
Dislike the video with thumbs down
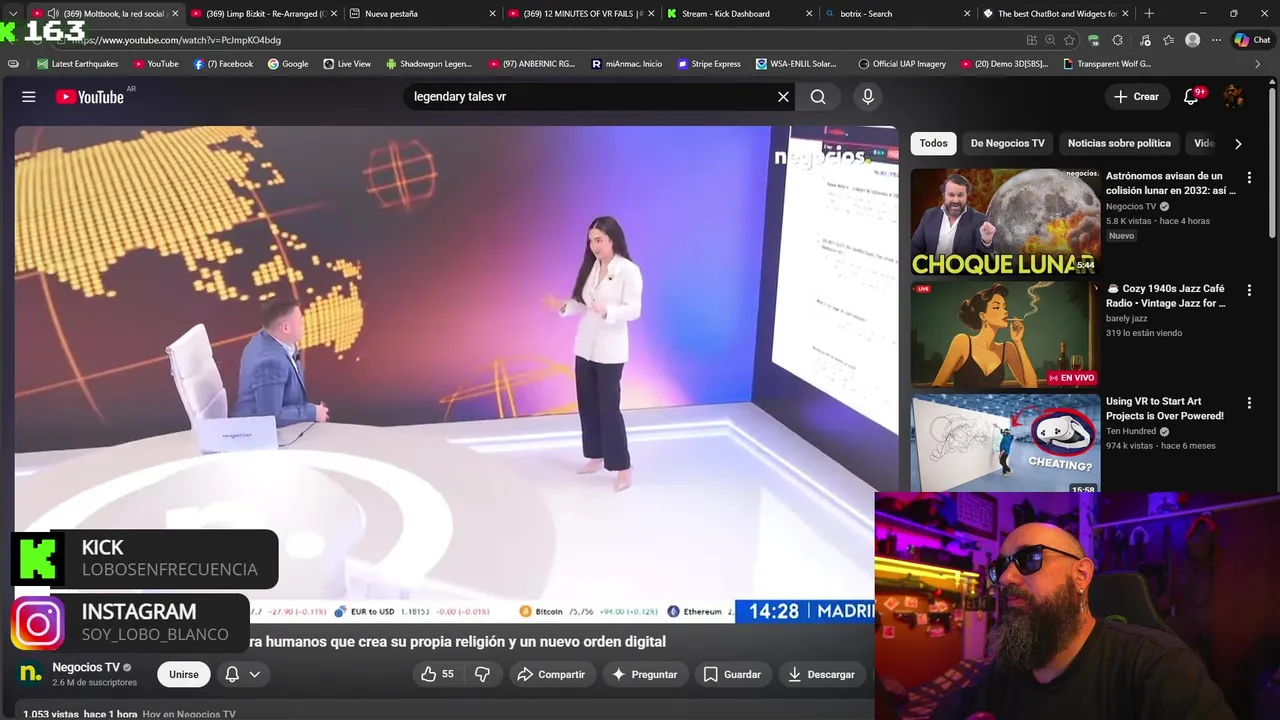482,674
